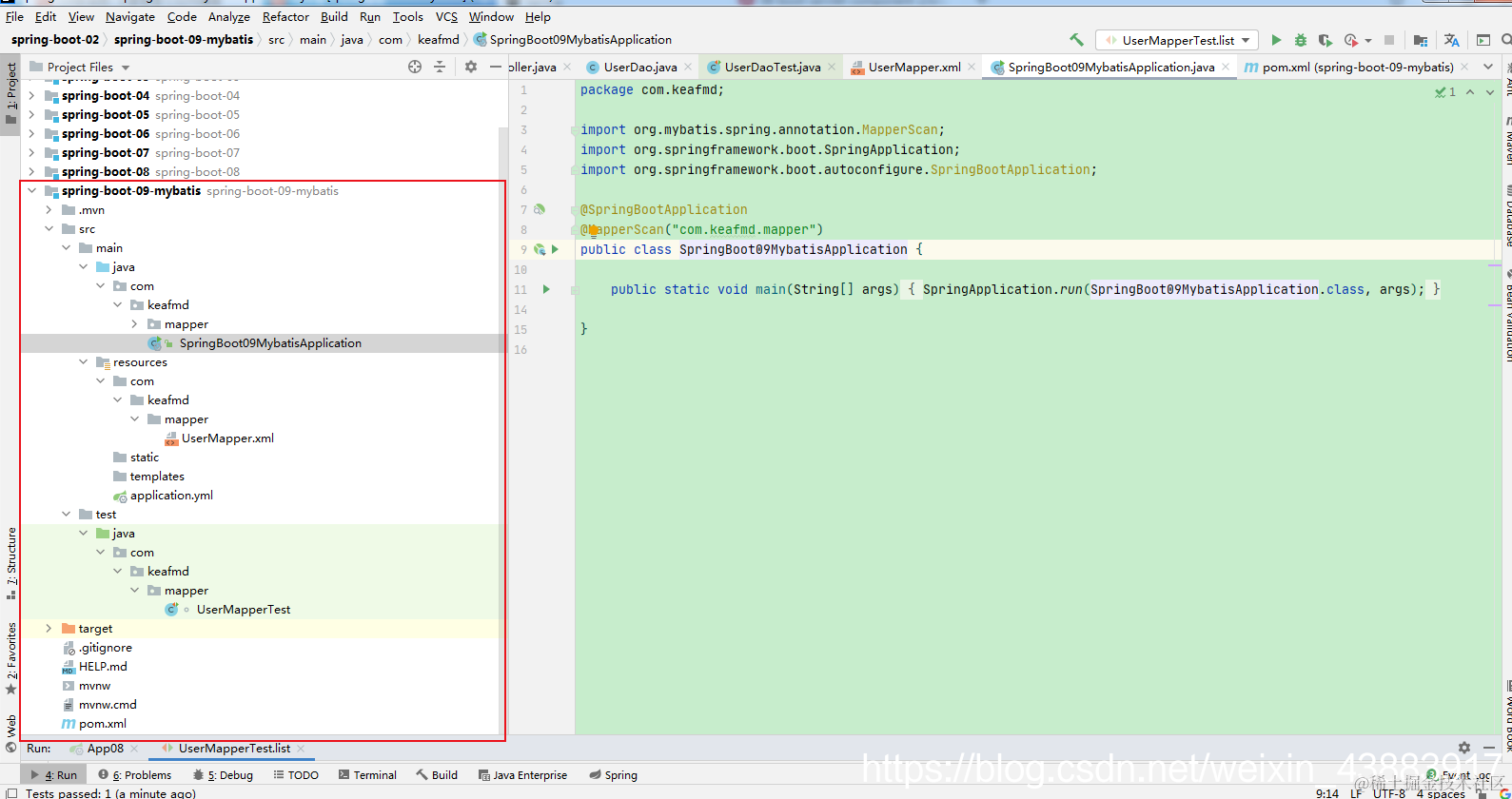Close the App08 run tab
The image size is (1512, 799).
[134, 749]
